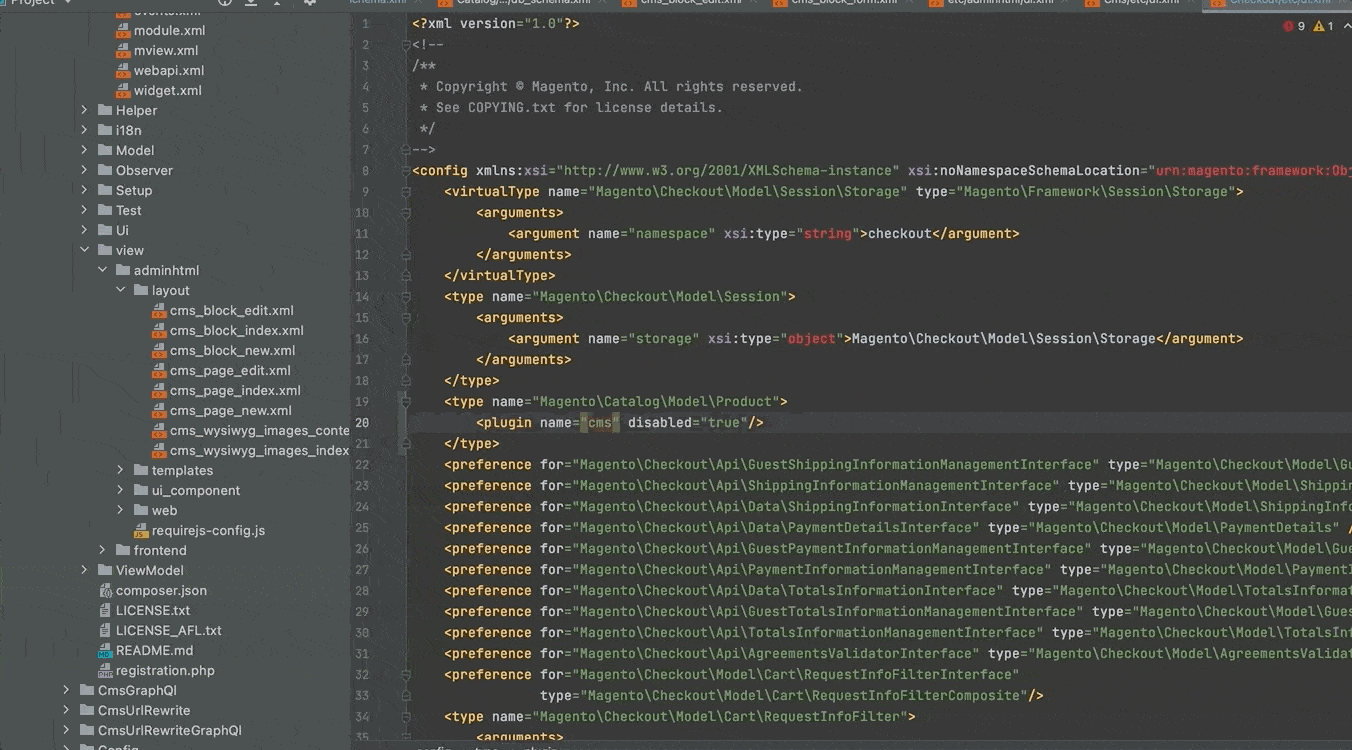Click the composer.json file icon
The height and width of the screenshot is (750, 1352).
pos(105,591)
